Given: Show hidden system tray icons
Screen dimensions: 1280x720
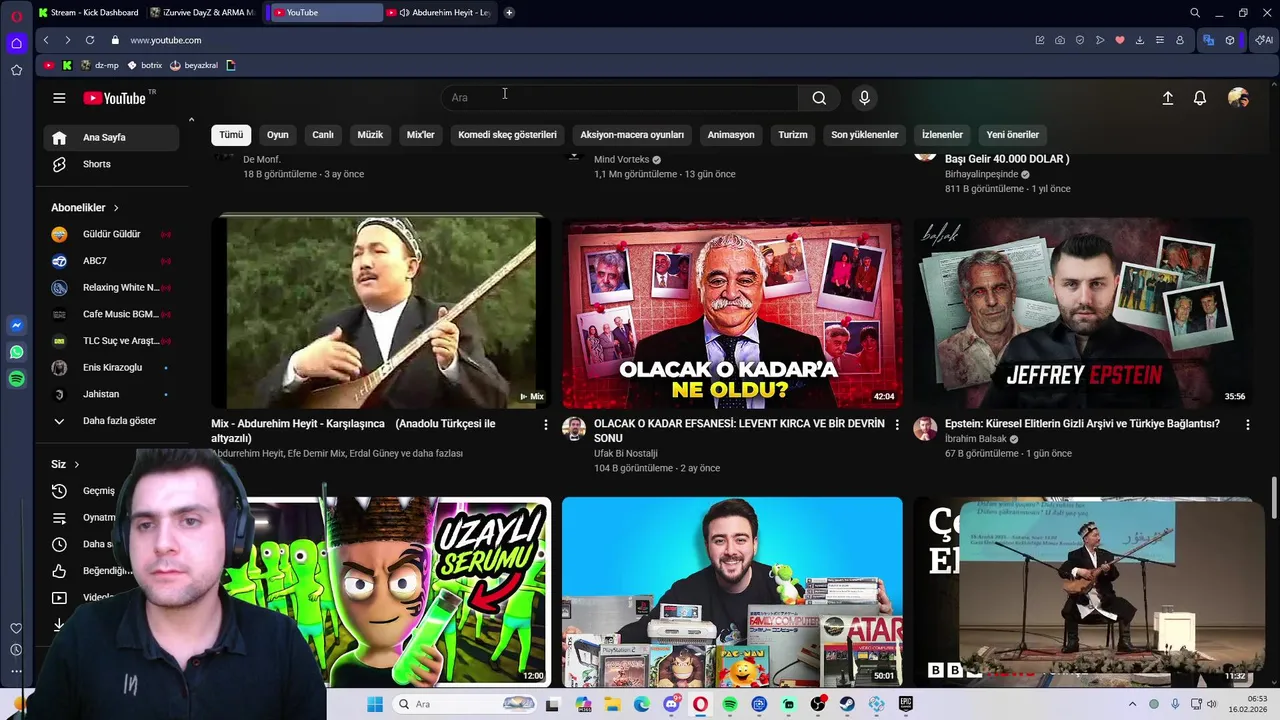Looking at the screenshot, I should (x=1132, y=704).
